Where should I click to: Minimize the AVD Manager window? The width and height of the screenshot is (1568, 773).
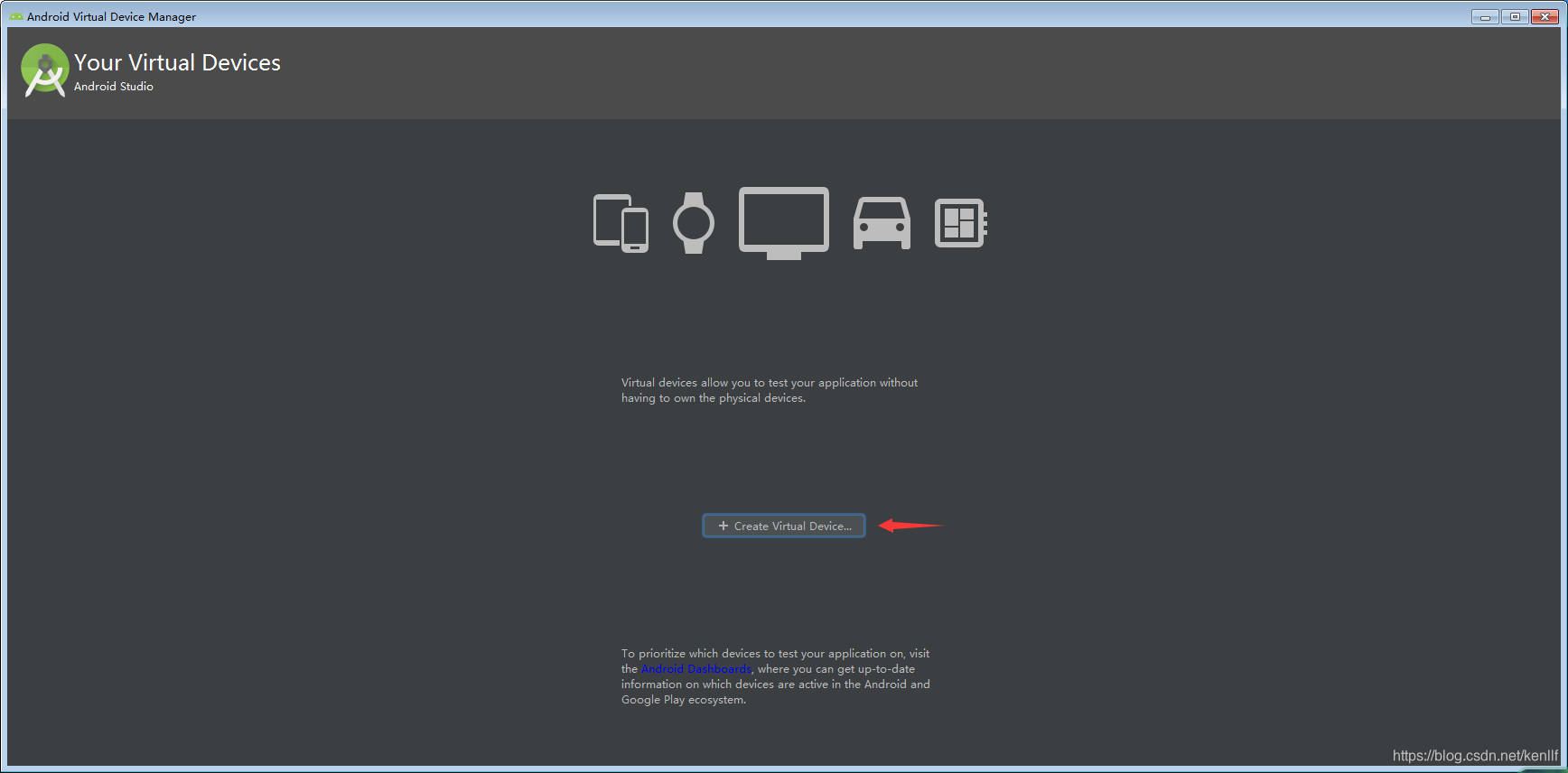point(1485,16)
